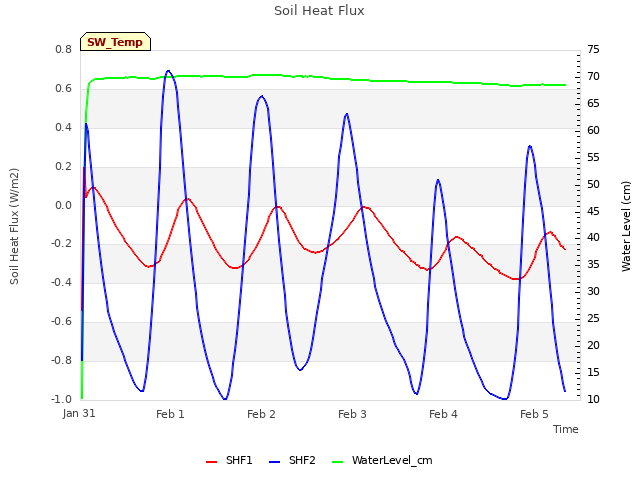Click the 'Feb 2' x-axis label

[261, 414]
